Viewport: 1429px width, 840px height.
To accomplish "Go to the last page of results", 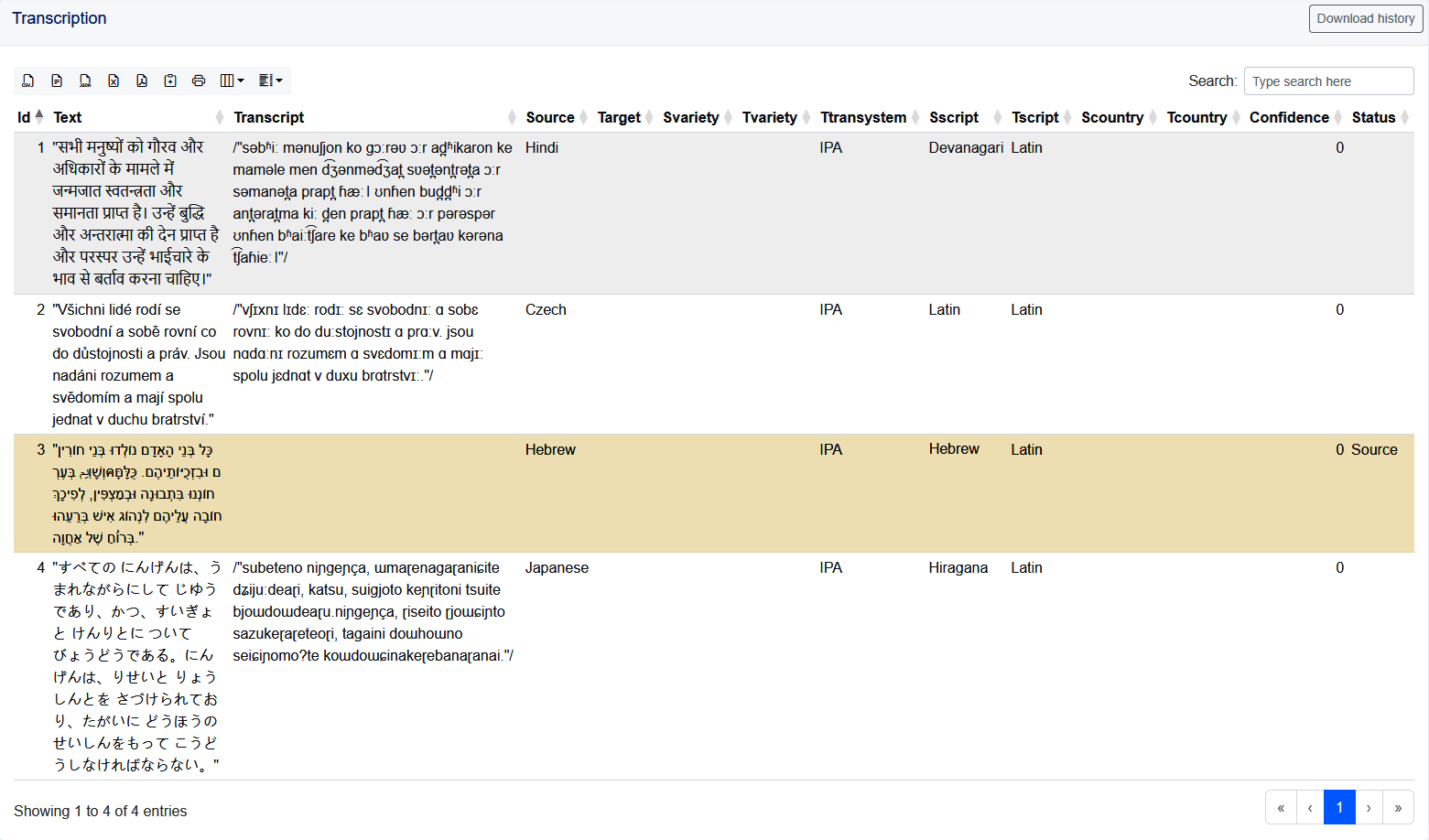I will 1398,807.
